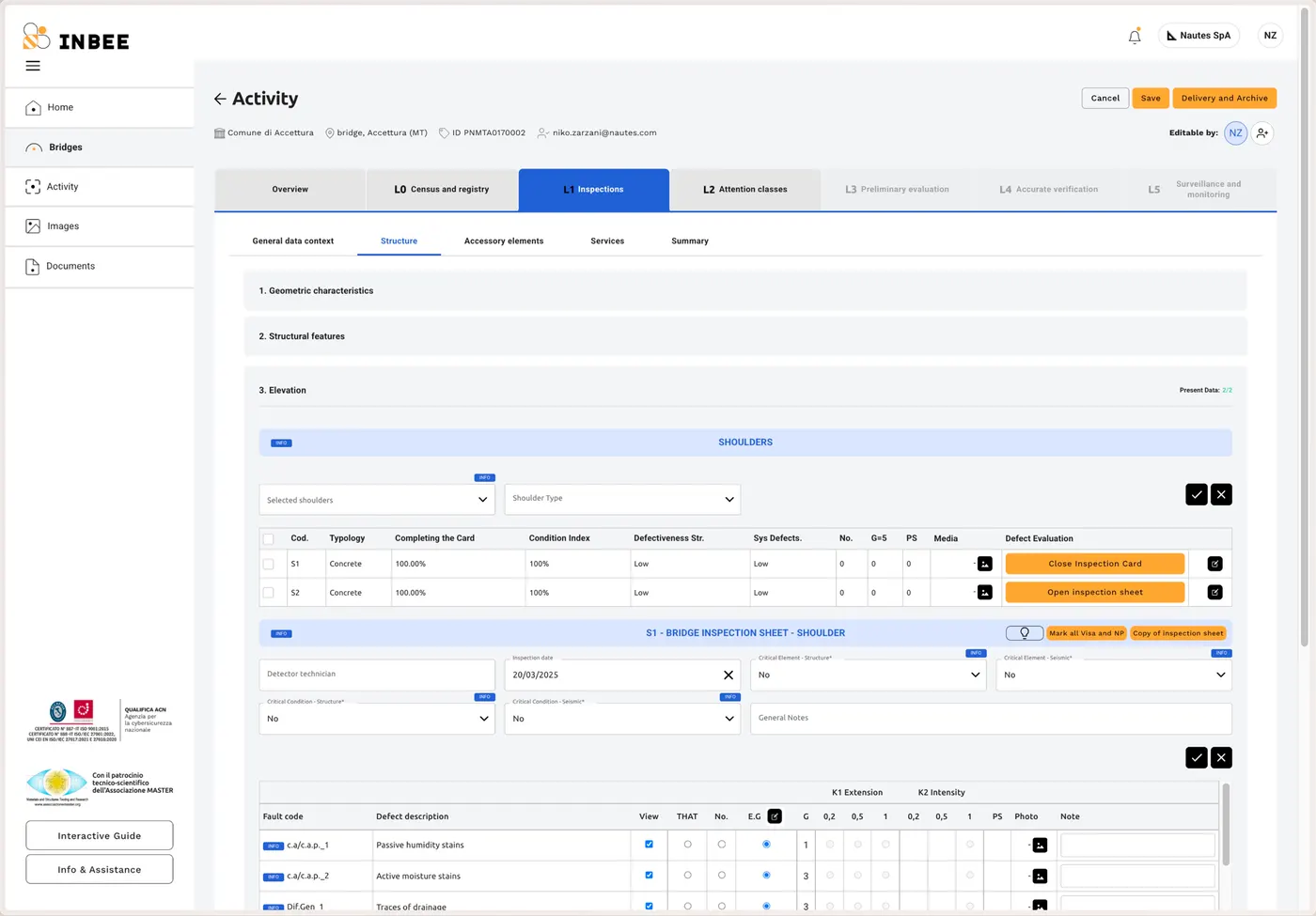Click the edit icon for row S2

1214,593
